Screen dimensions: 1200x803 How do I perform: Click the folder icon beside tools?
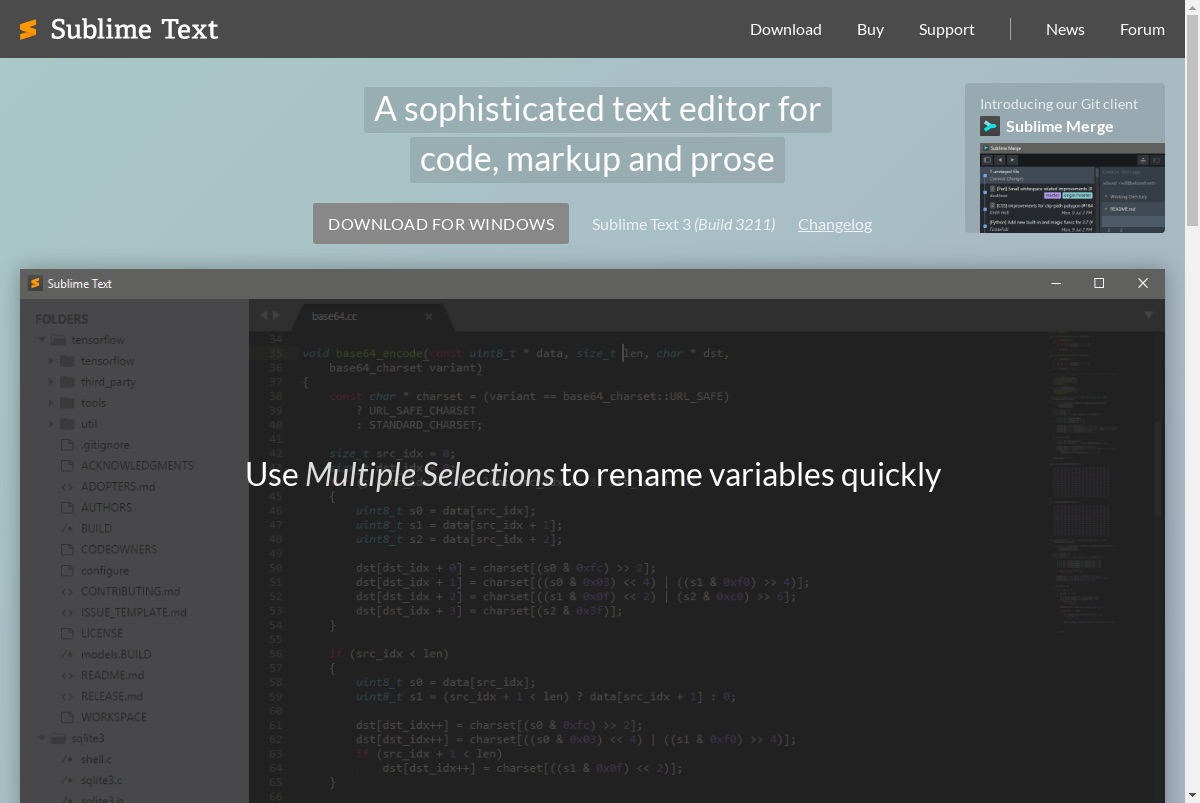click(x=67, y=403)
